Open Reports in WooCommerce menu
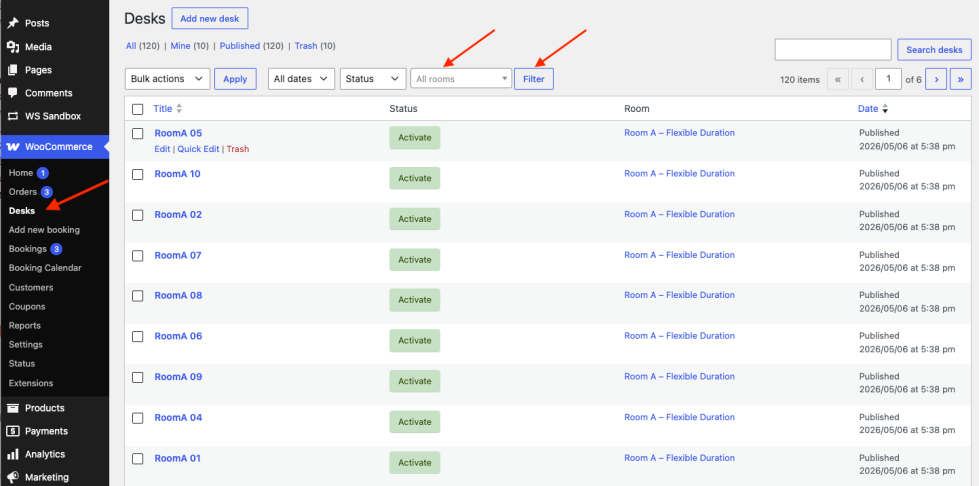The image size is (979, 486). pyautogui.click(x=24, y=325)
